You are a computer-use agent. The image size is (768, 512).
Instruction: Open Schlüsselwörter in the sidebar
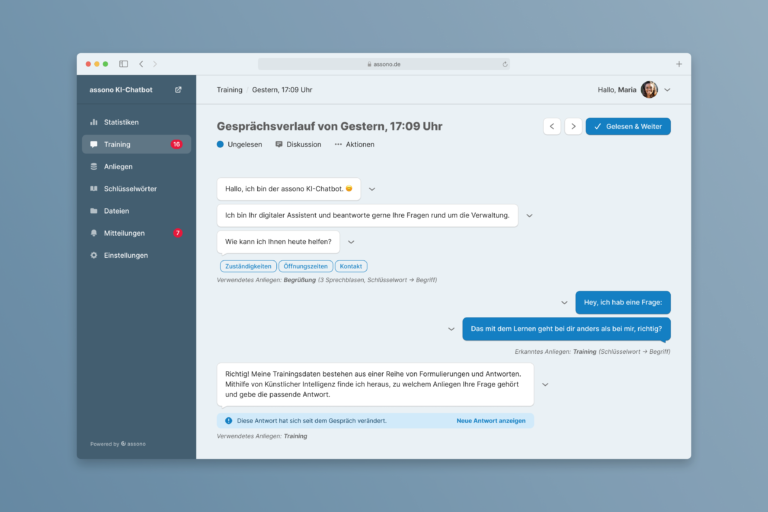[136, 189]
